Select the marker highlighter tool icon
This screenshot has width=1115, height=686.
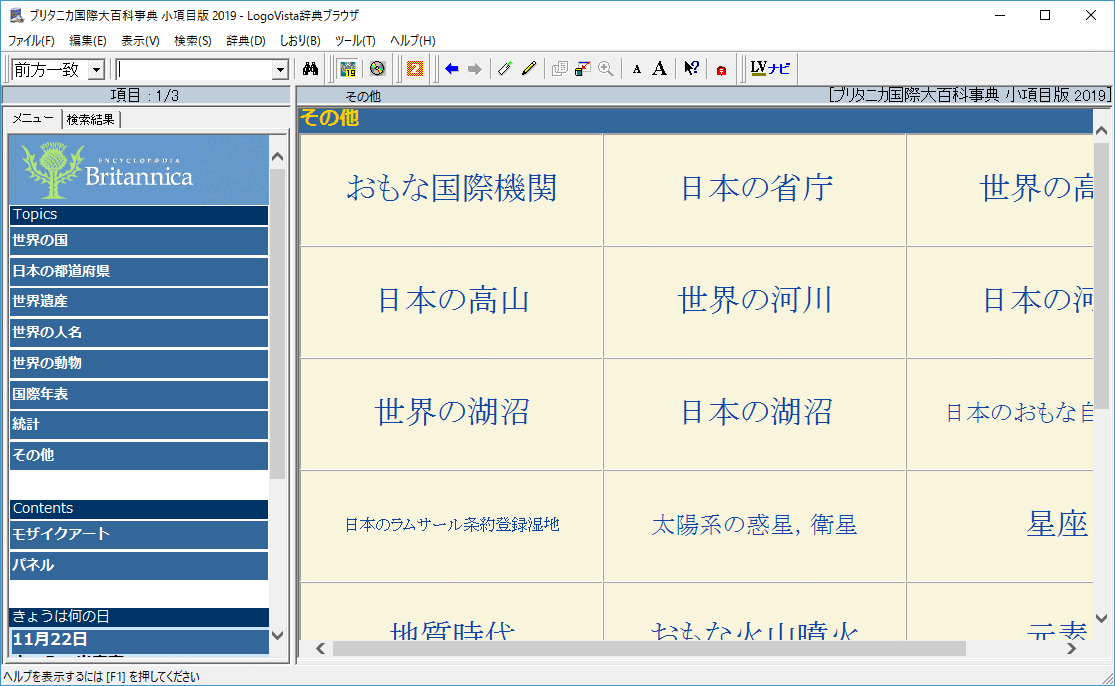click(505, 69)
